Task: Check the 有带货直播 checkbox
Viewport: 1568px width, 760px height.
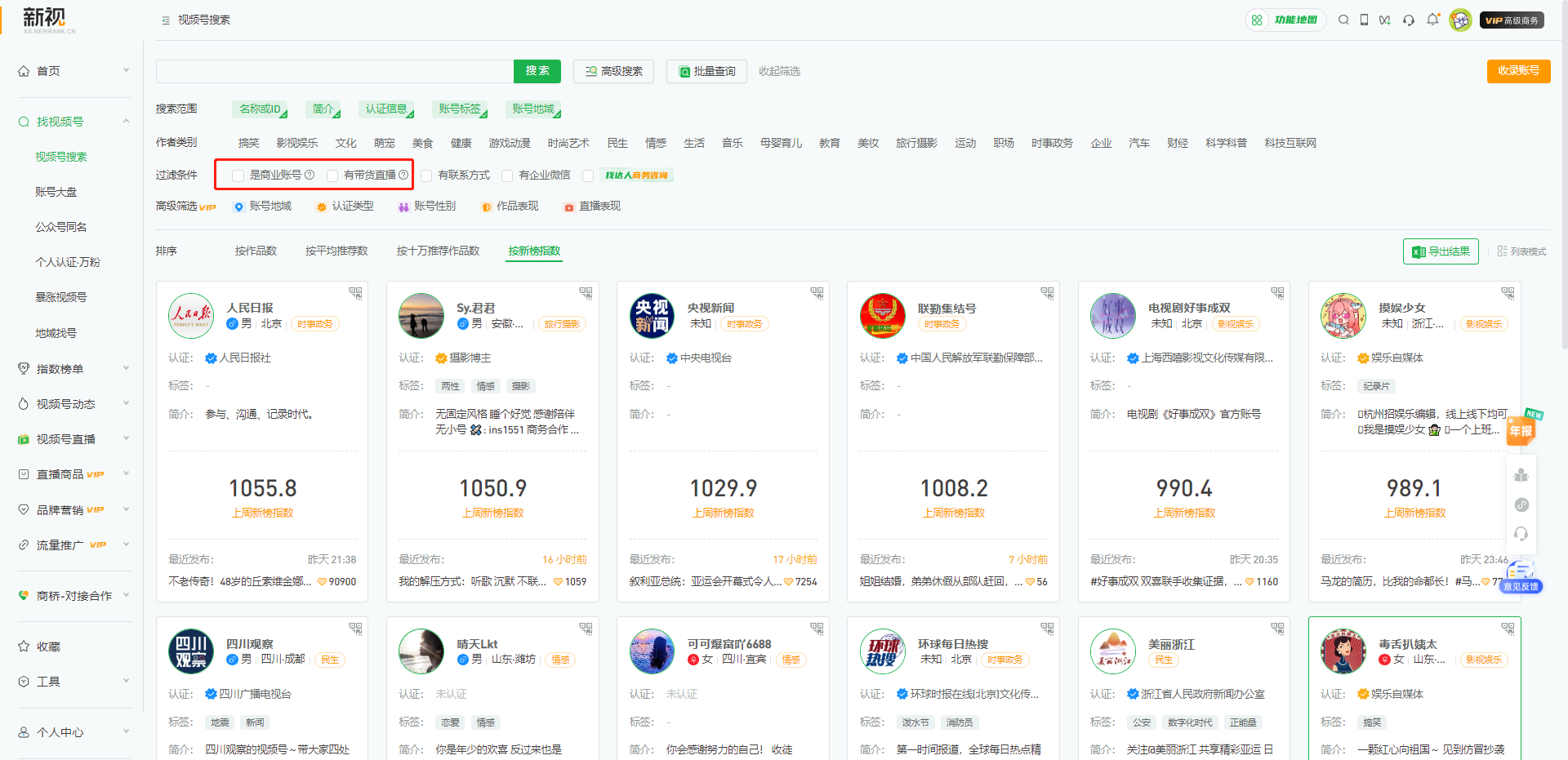Action: [x=332, y=176]
